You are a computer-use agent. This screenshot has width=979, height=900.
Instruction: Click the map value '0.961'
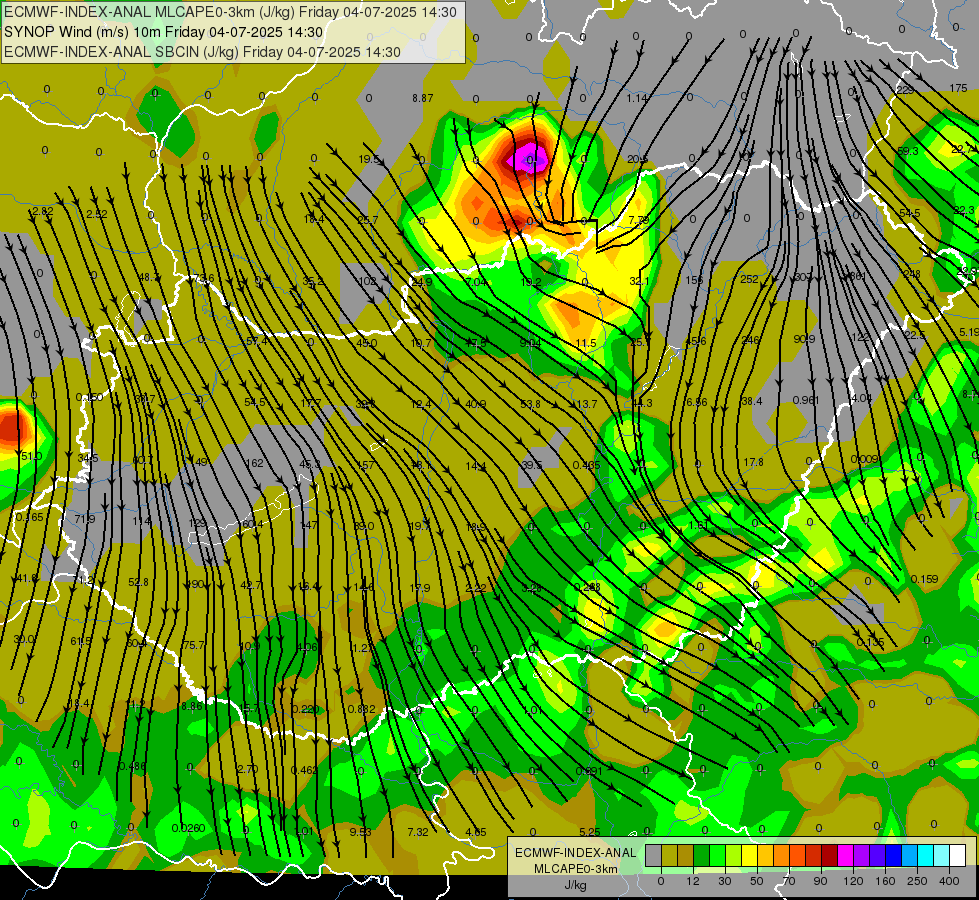point(805,400)
